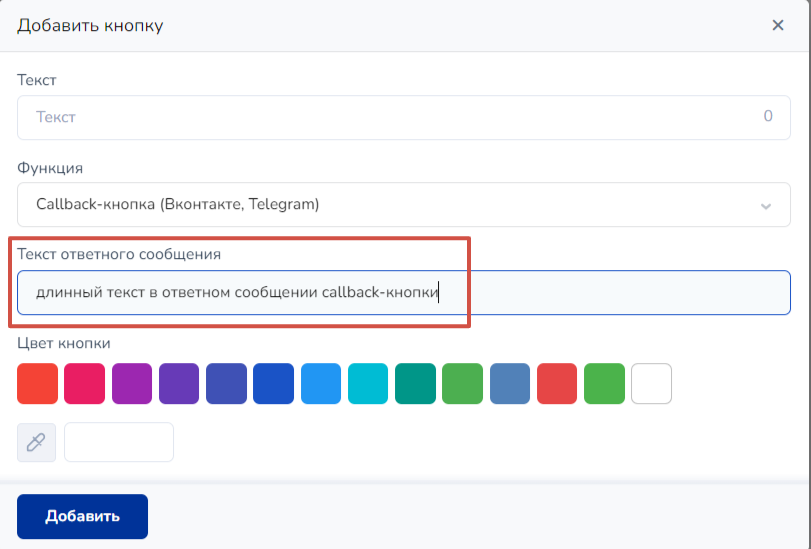Click the chain link icon button
This screenshot has height=549, width=811.
[37, 442]
